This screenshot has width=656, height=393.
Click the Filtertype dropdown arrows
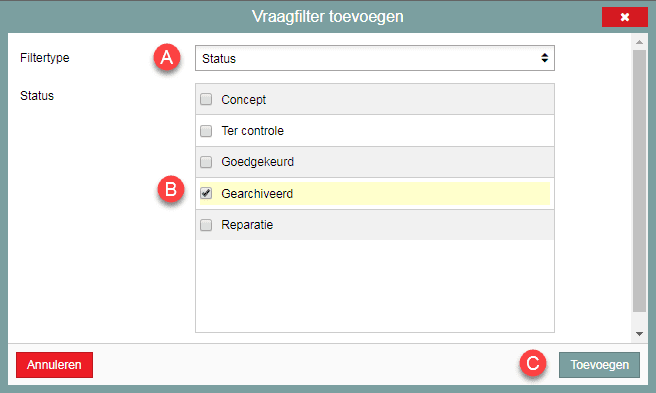click(544, 58)
